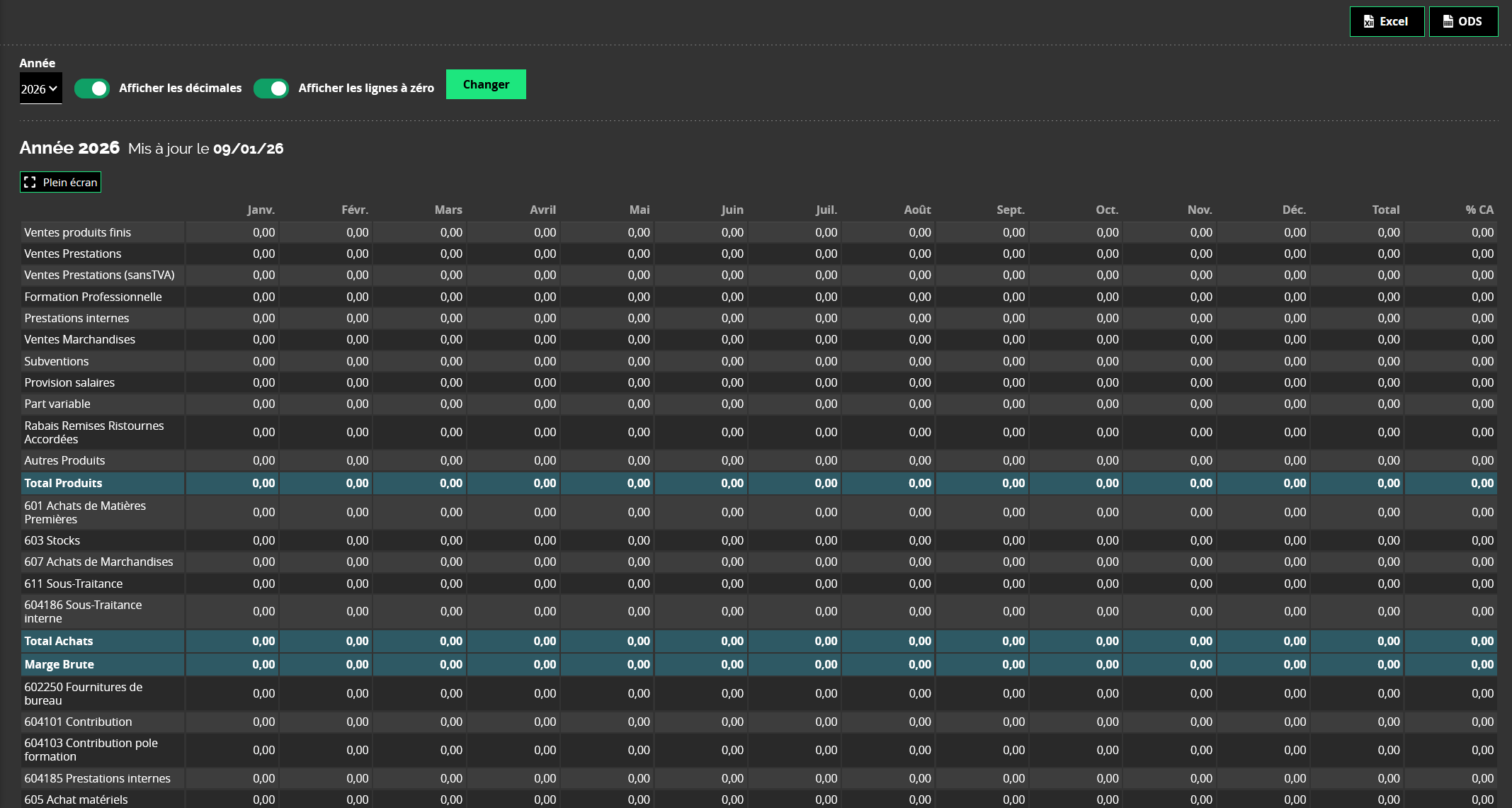Click the % CA column header

click(1479, 210)
